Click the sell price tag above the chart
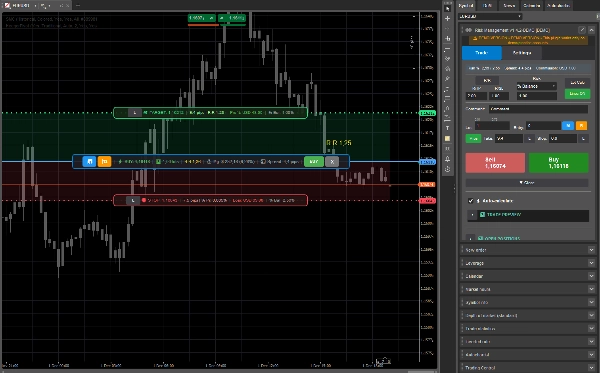This screenshot has height=373, width=600. 201,18
